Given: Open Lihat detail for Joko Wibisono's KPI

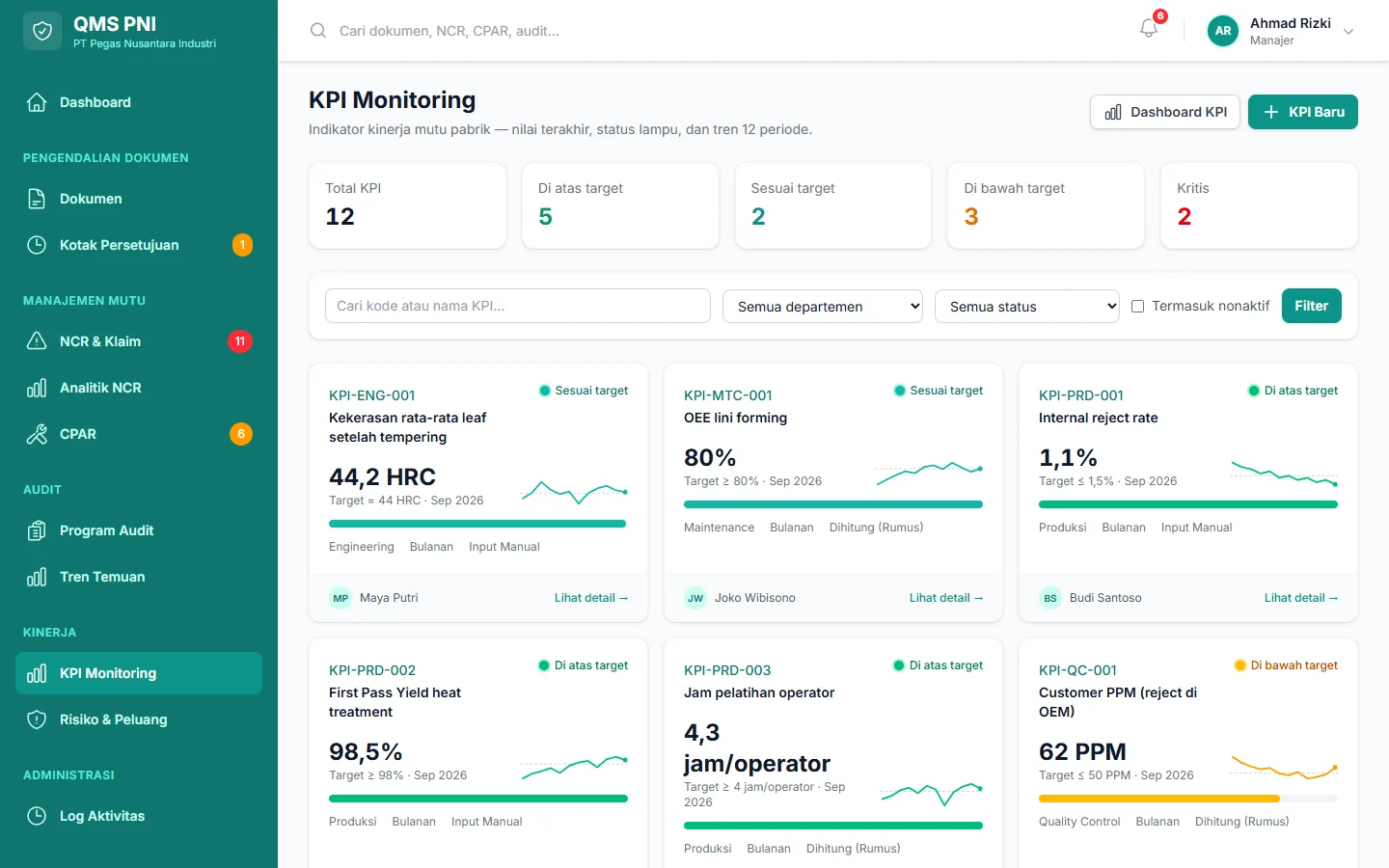Looking at the screenshot, I should tap(946, 598).
